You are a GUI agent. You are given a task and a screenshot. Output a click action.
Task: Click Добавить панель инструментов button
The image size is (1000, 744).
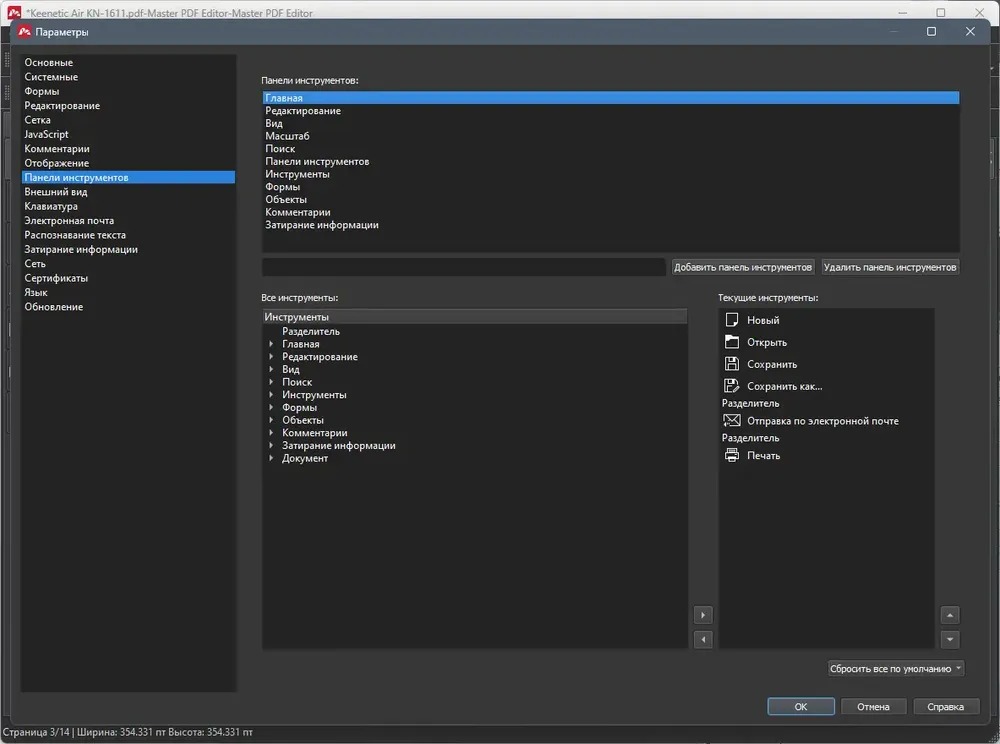pyautogui.click(x=742, y=267)
